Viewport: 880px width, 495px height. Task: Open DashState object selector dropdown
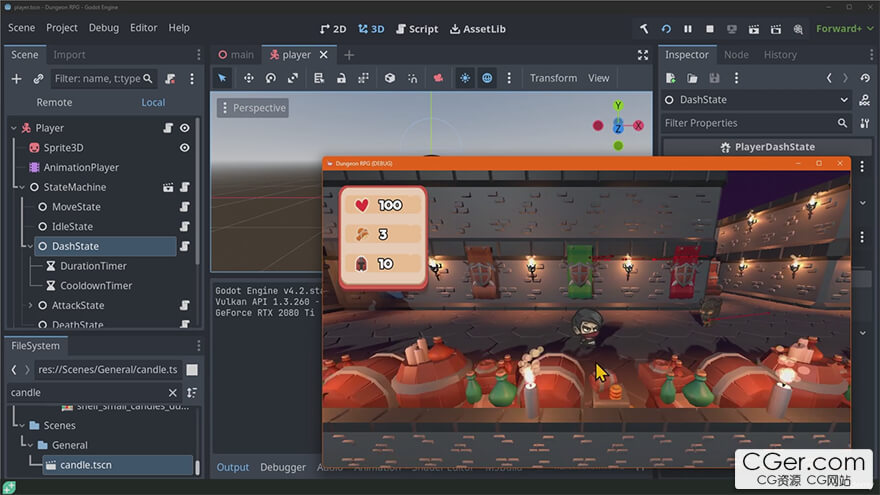(x=757, y=100)
